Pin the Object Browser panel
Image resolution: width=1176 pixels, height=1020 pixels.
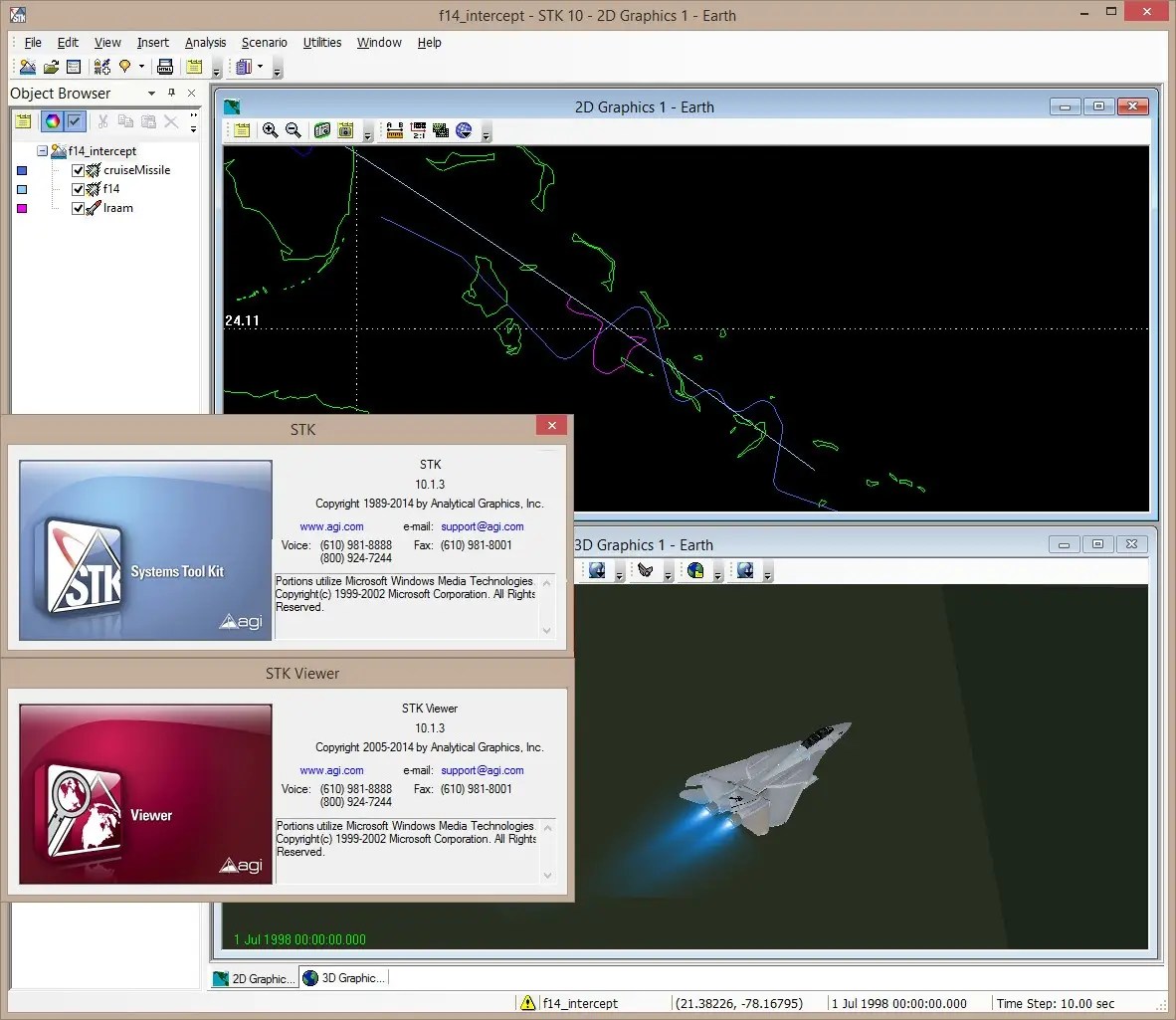(x=172, y=93)
